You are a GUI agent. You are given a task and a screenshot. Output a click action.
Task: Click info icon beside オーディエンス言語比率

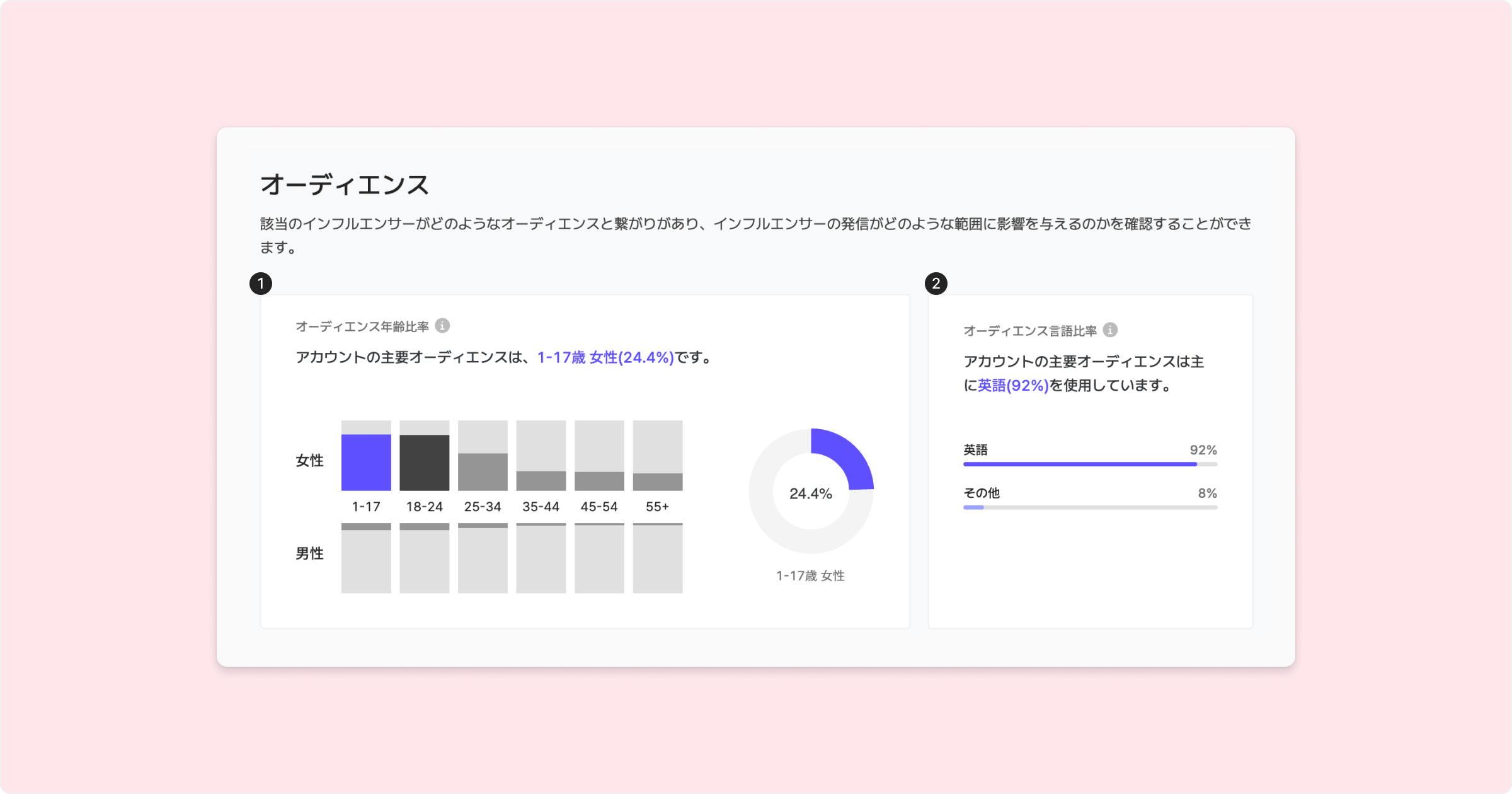pos(1110,330)
